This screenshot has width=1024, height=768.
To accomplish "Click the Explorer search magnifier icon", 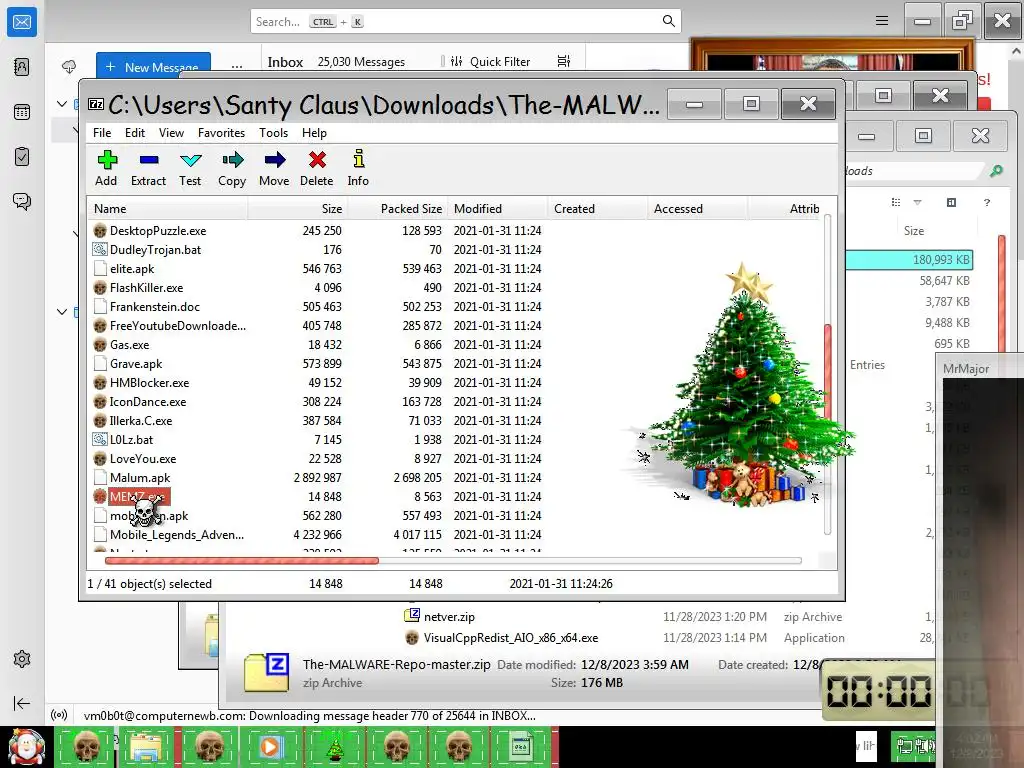I will [996, 170].
